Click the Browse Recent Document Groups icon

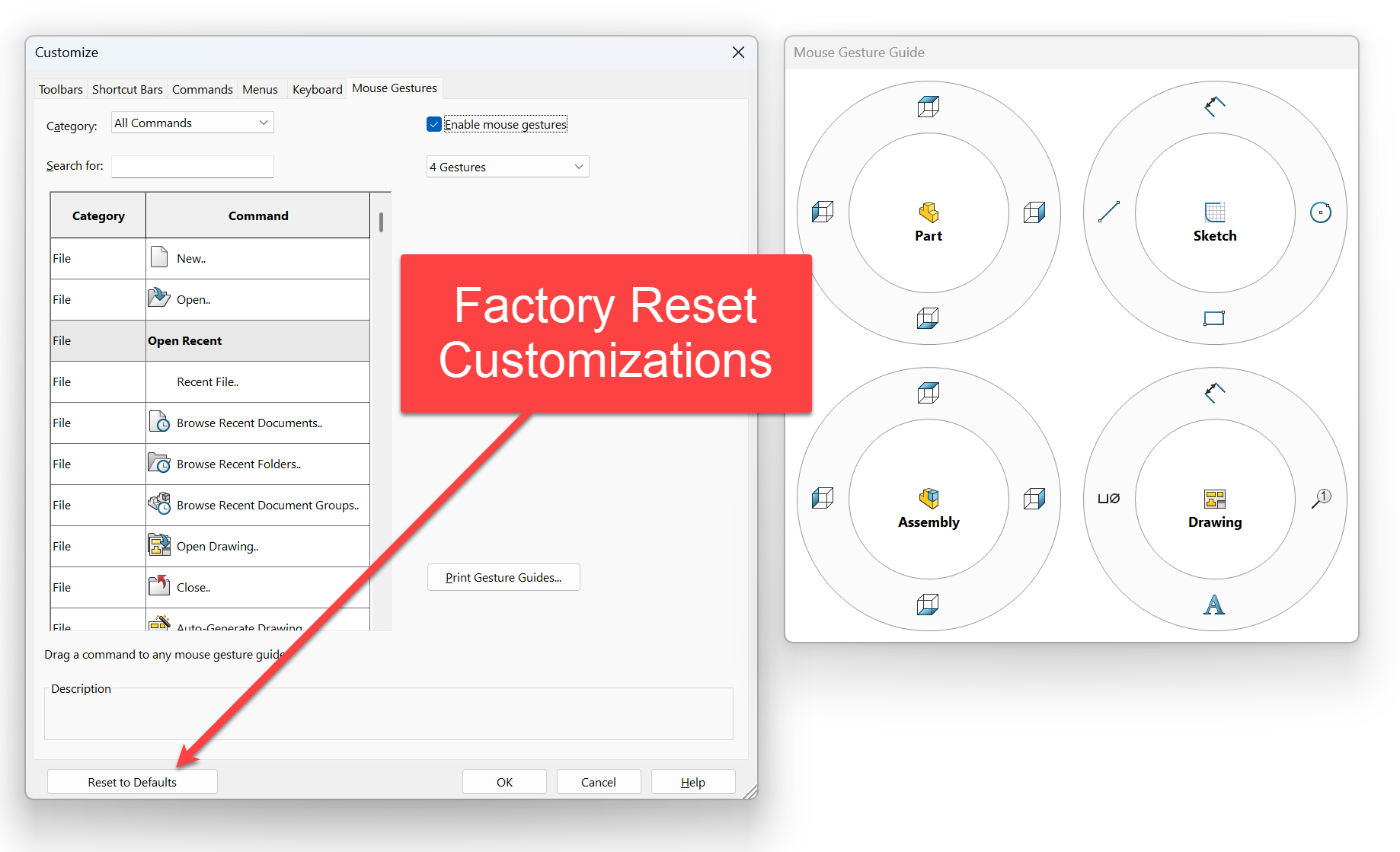tap(159, 503)
